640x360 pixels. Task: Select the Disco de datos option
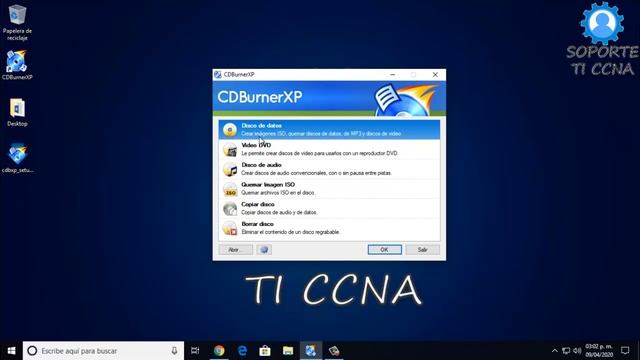click(x=329, y=129)
